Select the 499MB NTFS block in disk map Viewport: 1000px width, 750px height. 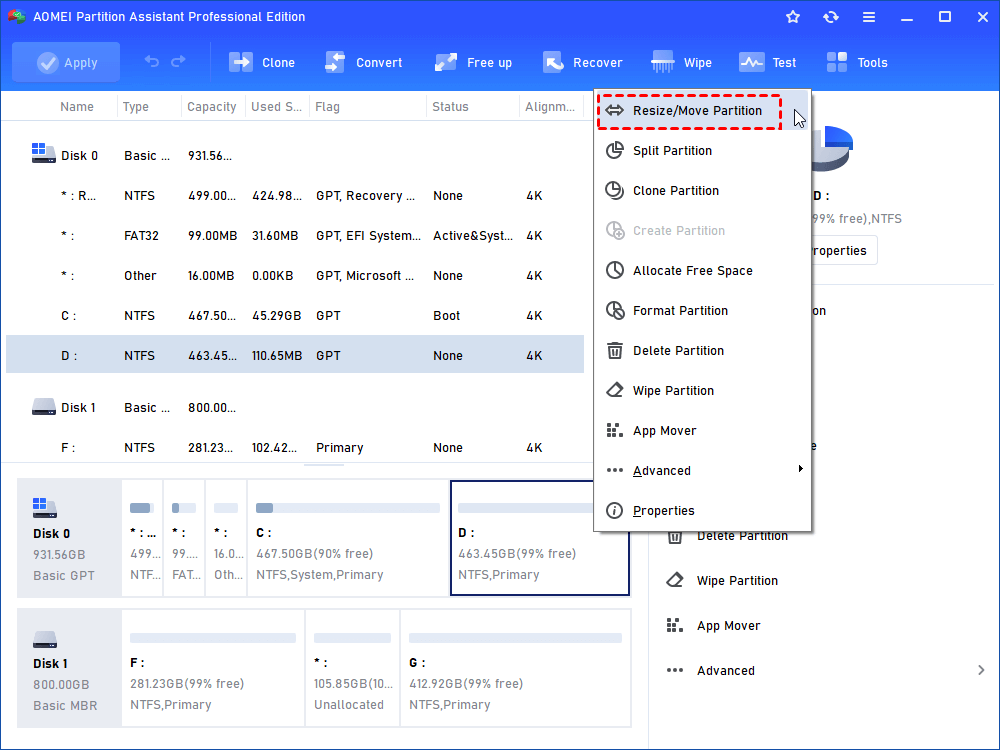(142, 539)
